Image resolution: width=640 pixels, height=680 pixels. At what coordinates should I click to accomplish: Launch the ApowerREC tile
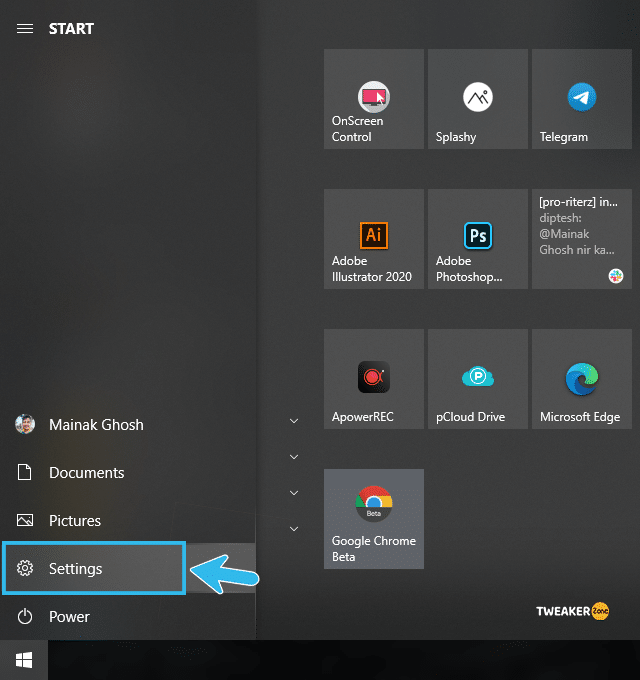point(374,379)
